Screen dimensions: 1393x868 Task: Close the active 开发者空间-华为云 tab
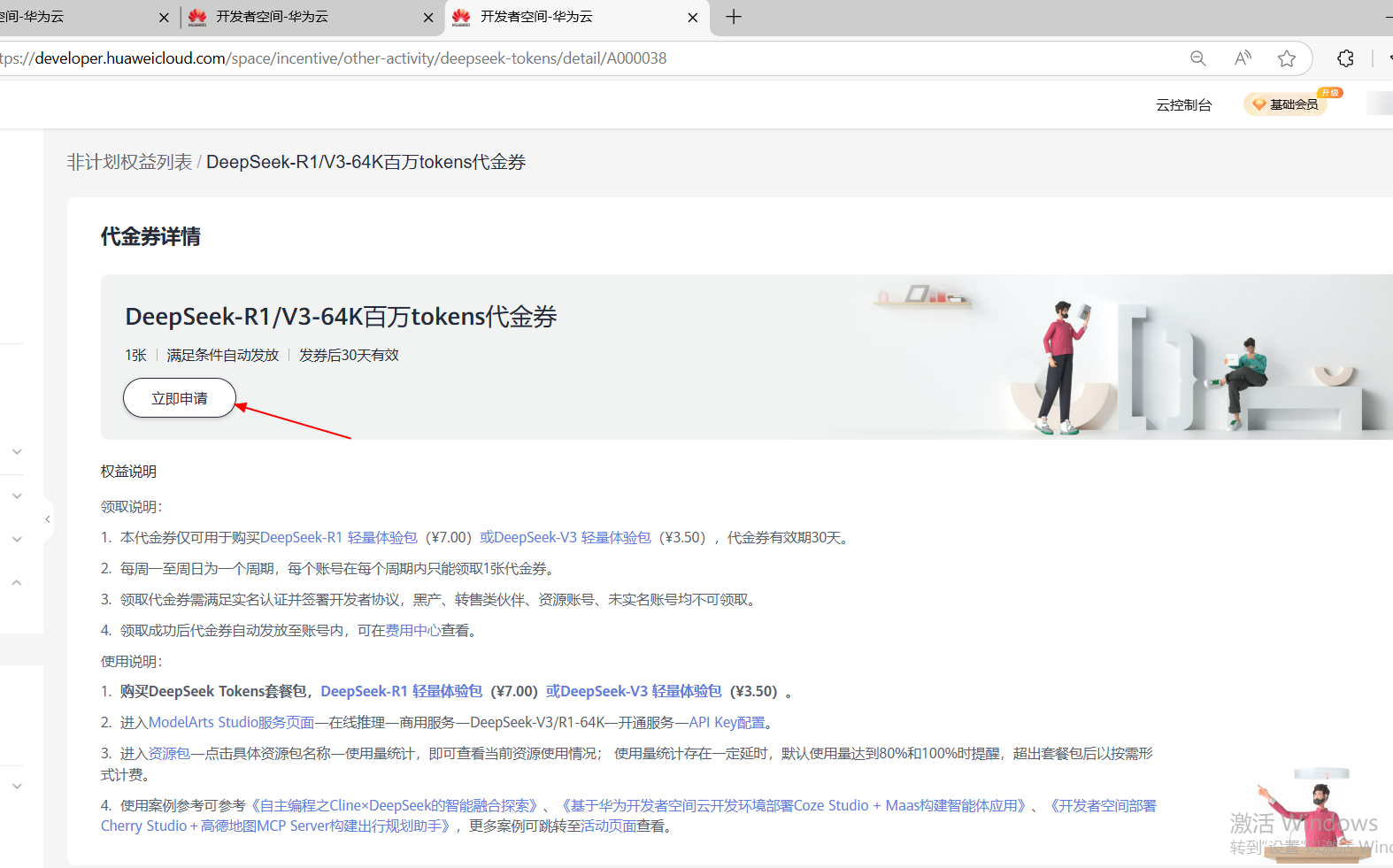click(x=693, y=18)
